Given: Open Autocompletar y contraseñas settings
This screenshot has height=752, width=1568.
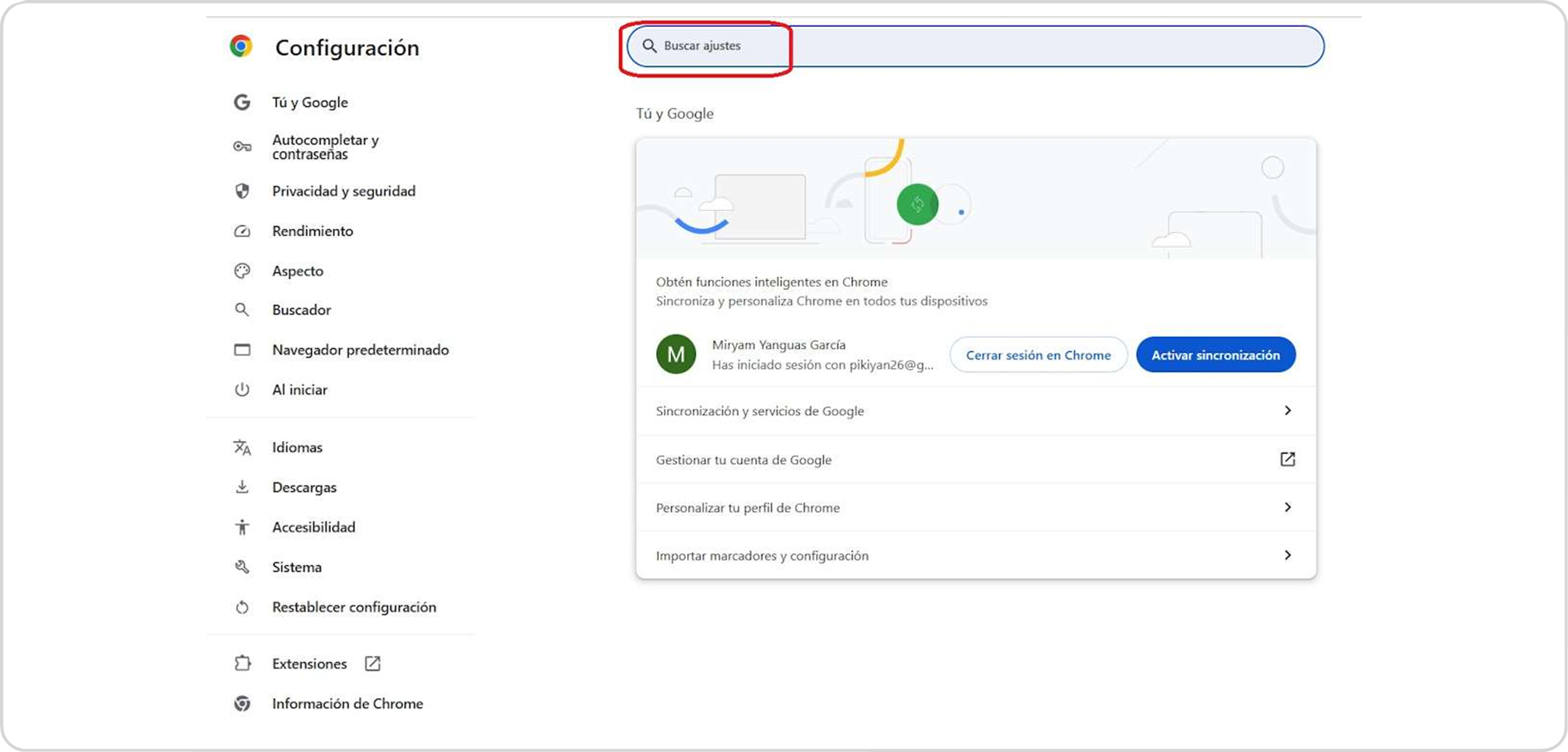Looking at the screenshot, I should tap(326, 147).
